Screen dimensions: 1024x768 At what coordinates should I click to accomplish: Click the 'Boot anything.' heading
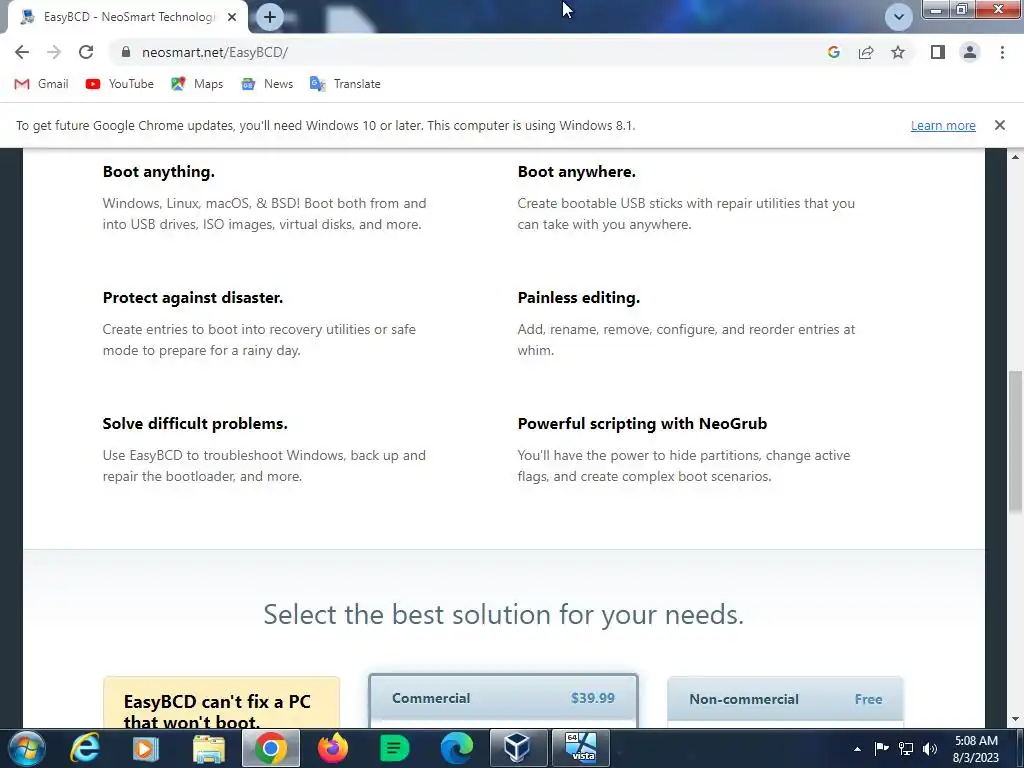159,172
